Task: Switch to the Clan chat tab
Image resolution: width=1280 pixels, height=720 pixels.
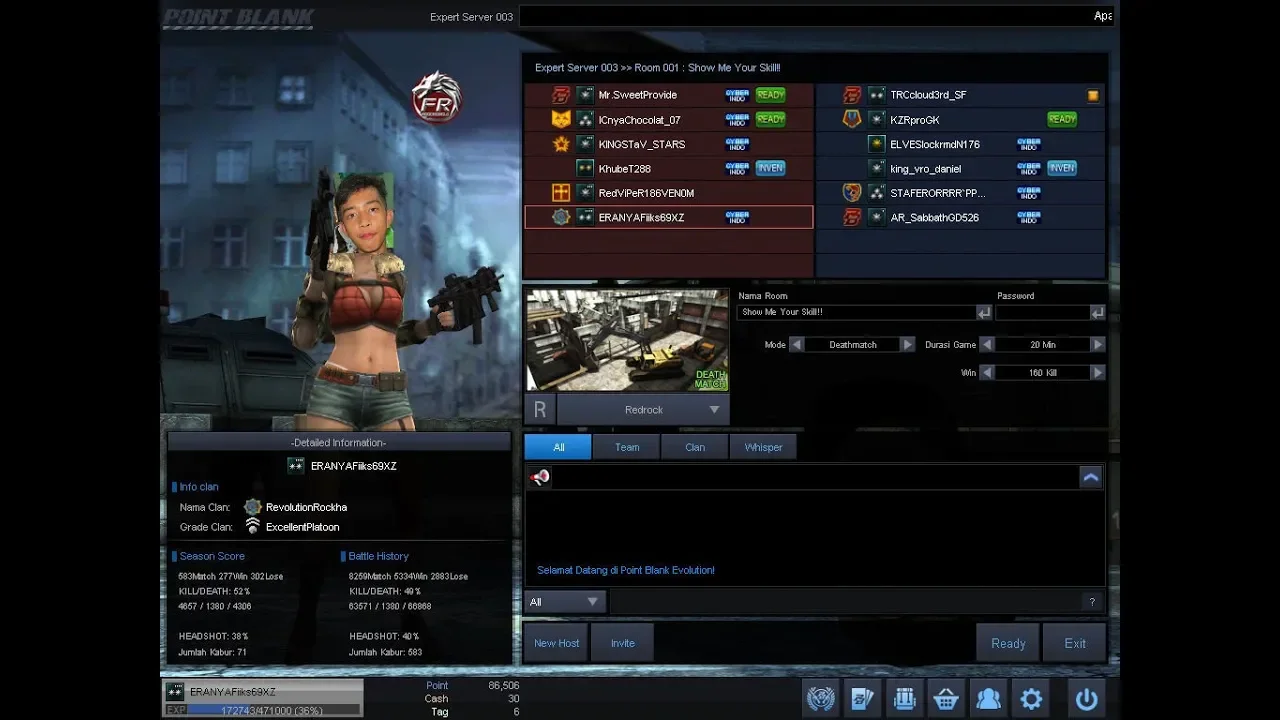Action: (695, 447)
